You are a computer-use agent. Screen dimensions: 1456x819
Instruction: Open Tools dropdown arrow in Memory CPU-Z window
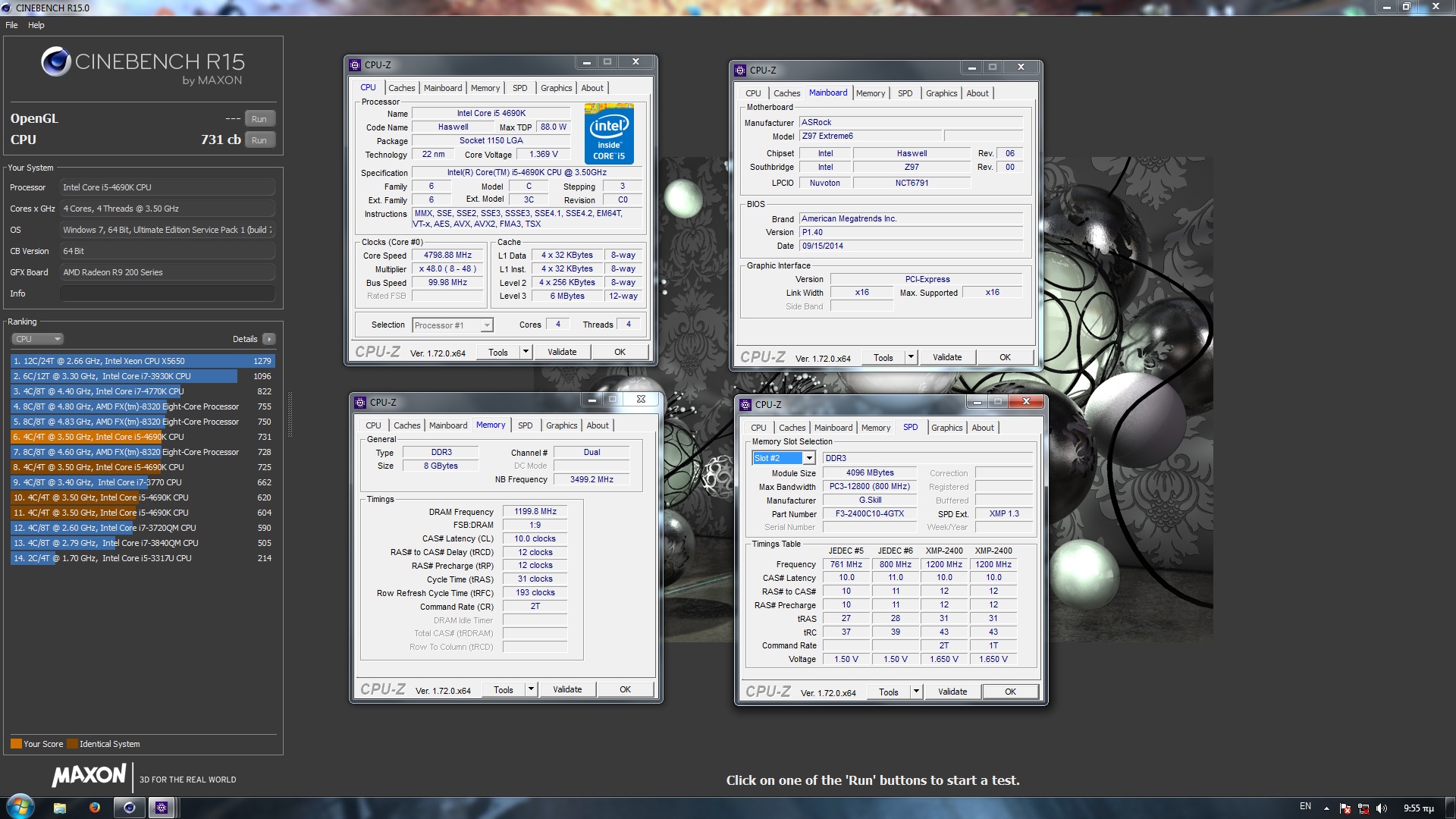coord(531,690)
